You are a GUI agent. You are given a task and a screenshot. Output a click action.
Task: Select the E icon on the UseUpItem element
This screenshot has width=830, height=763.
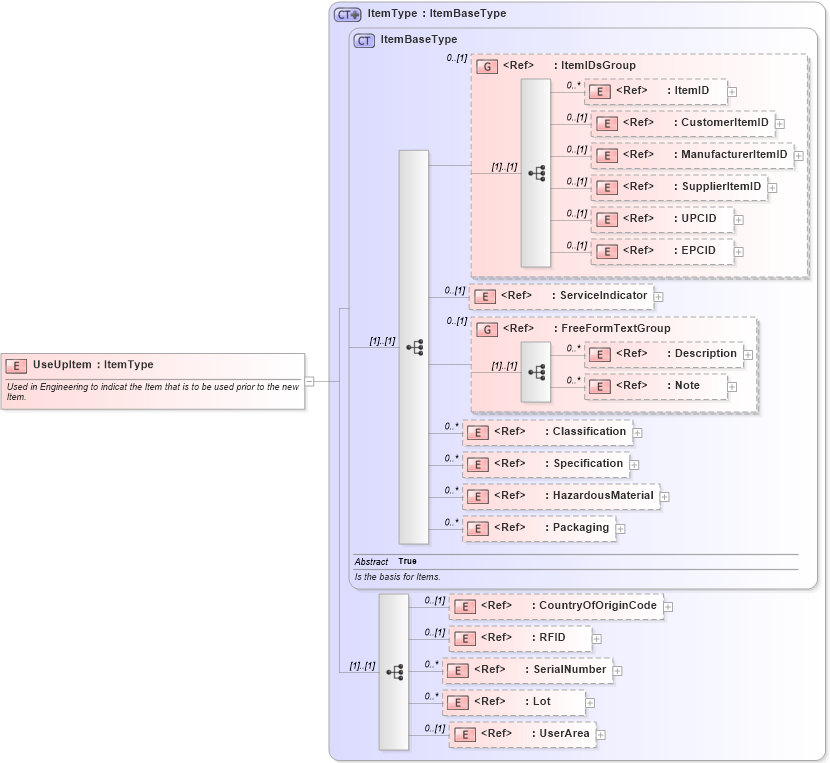(16, 365)
